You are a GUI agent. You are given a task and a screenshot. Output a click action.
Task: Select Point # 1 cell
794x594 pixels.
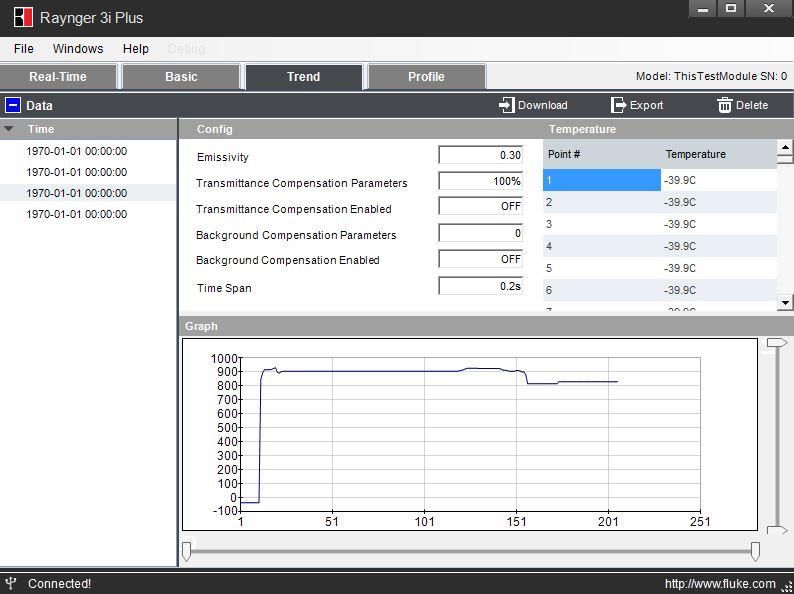[602, 180]
